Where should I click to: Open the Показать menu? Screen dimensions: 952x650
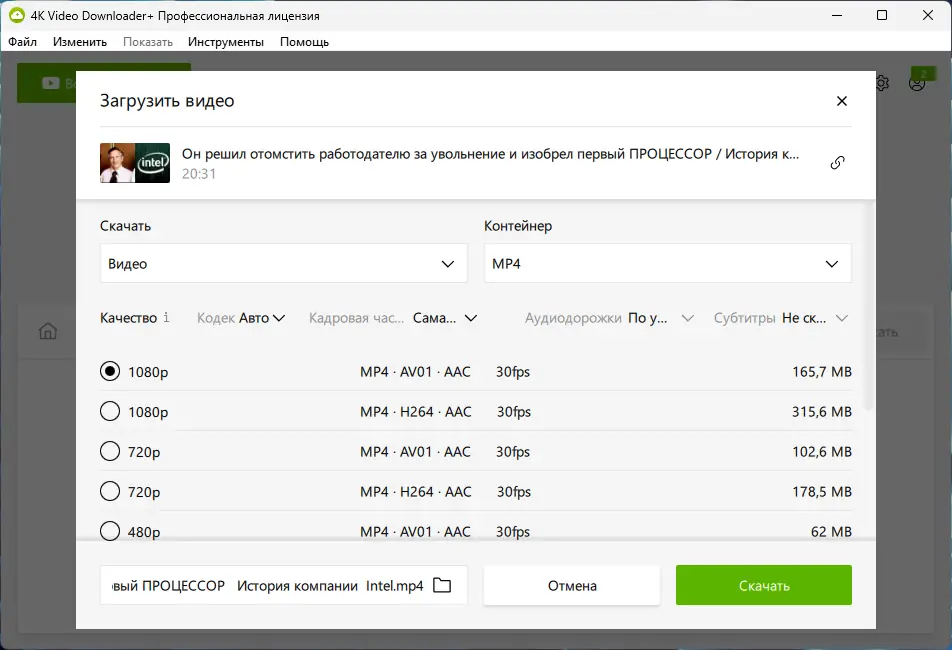(148, 42)
